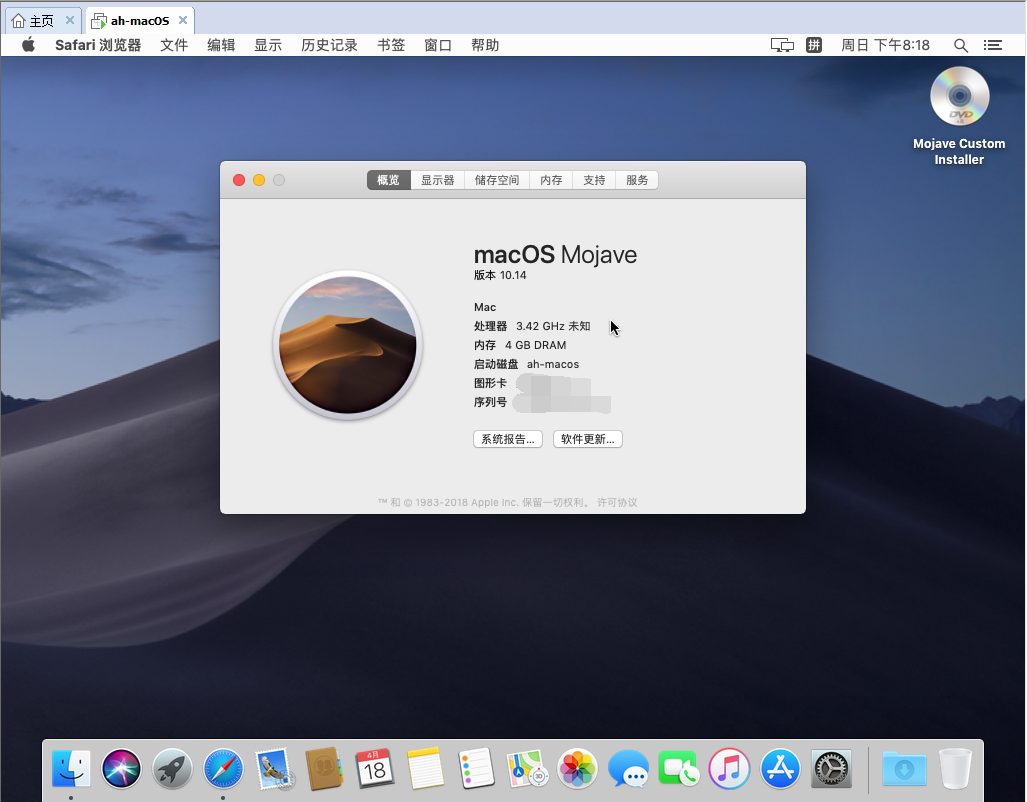Click the Spotlight search icon
Image resolution: width=1027 pixels, height=802 pixels.
[x=961, y=45]
